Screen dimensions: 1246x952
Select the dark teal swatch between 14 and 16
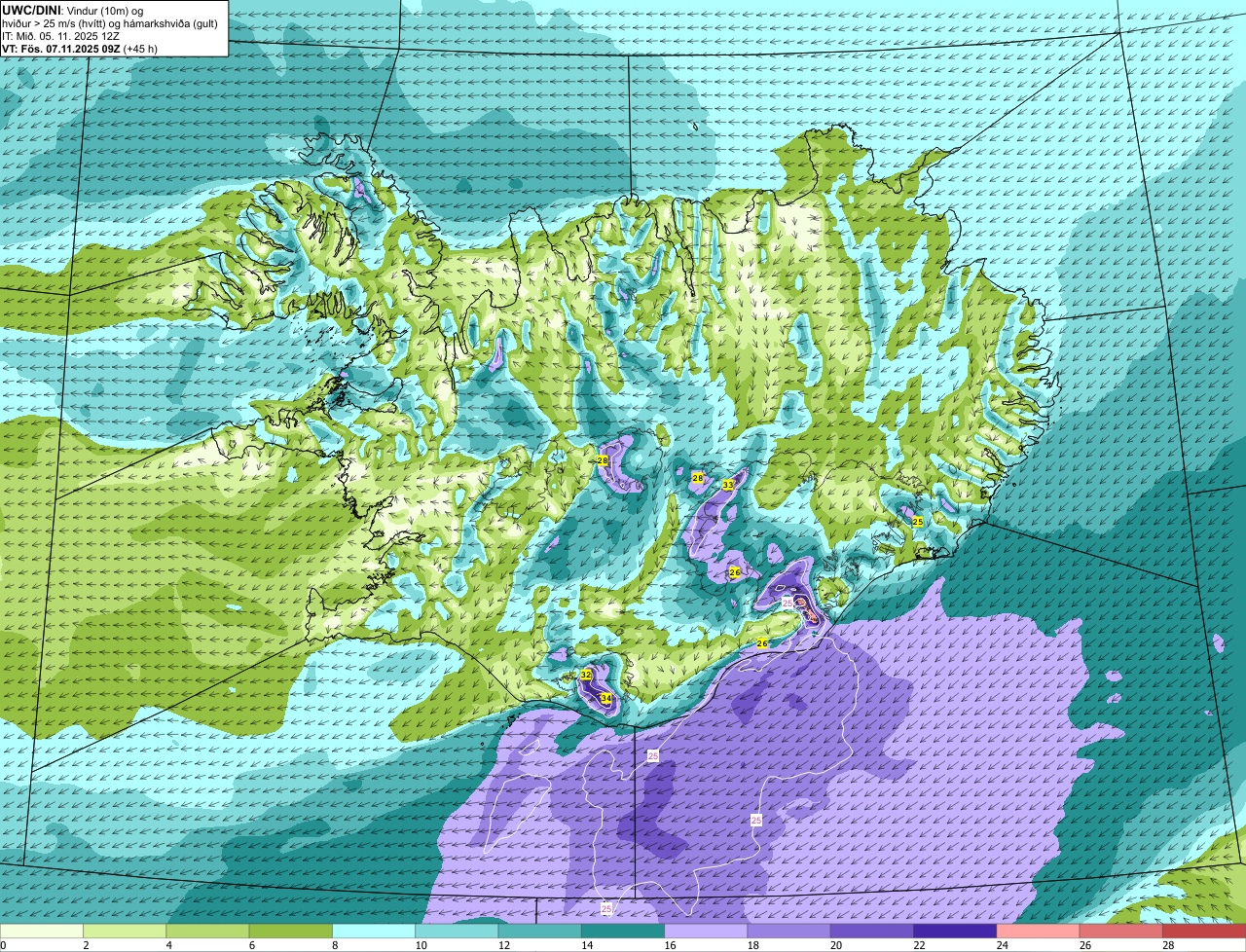[623, 932]
